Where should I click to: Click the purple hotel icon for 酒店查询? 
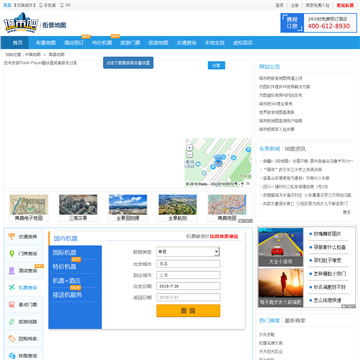(x=12, y=270)
